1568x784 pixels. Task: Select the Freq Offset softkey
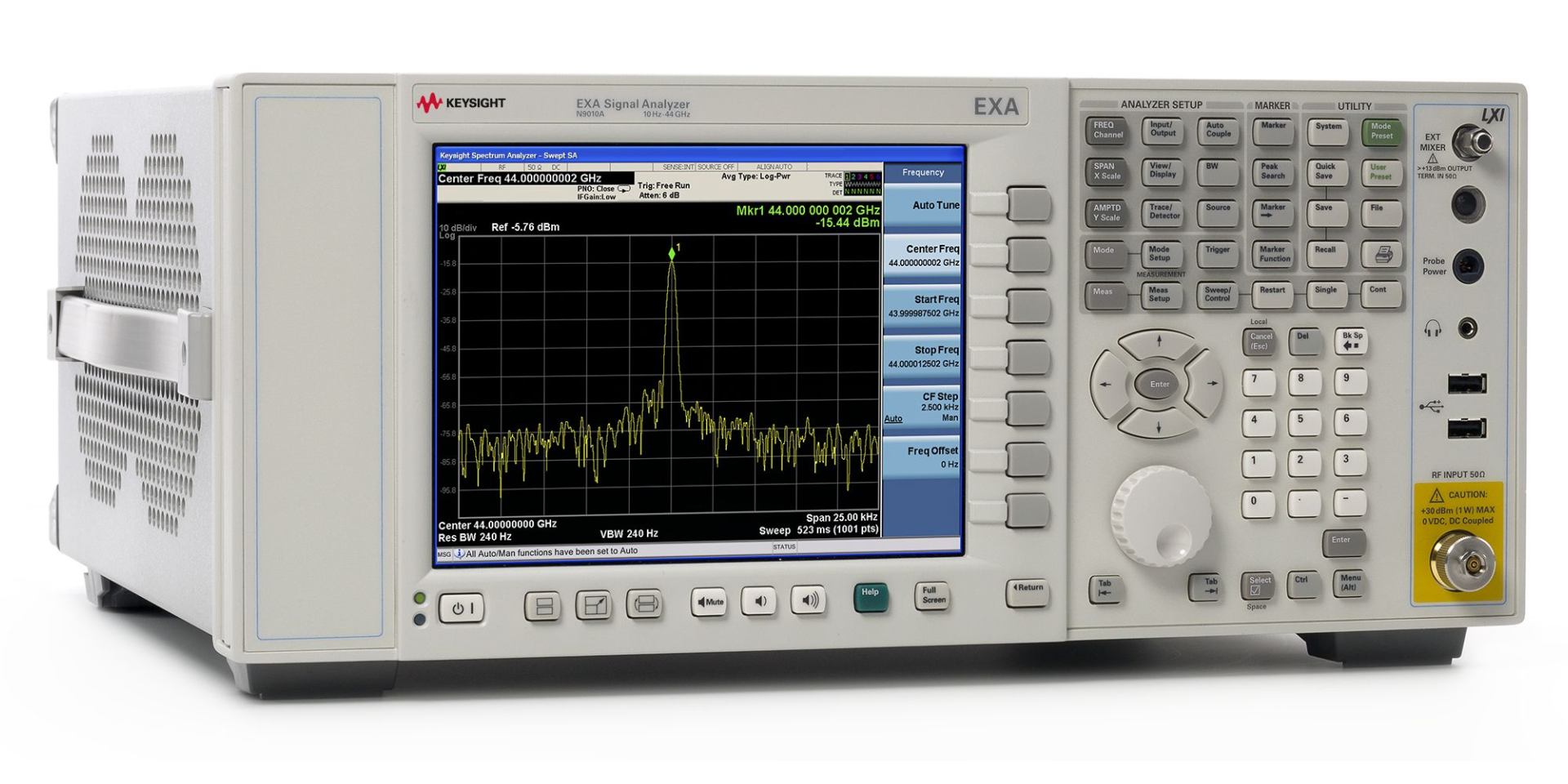coord(922,457)
